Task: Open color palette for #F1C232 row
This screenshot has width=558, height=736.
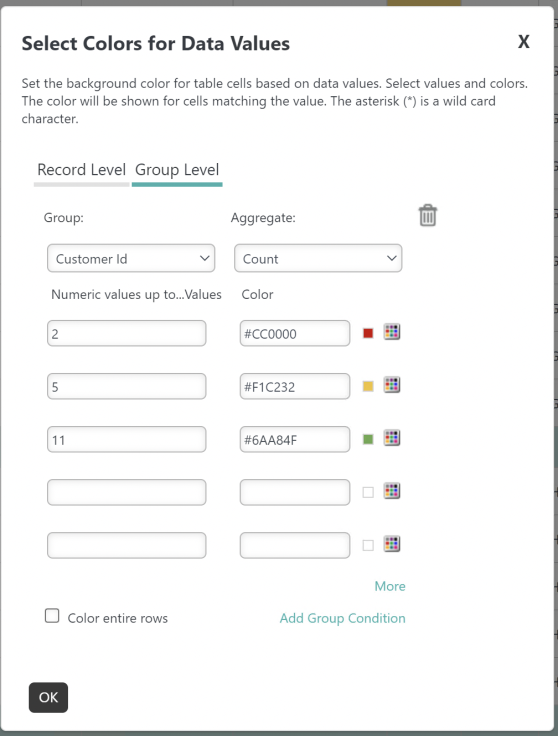Action: 392,385
